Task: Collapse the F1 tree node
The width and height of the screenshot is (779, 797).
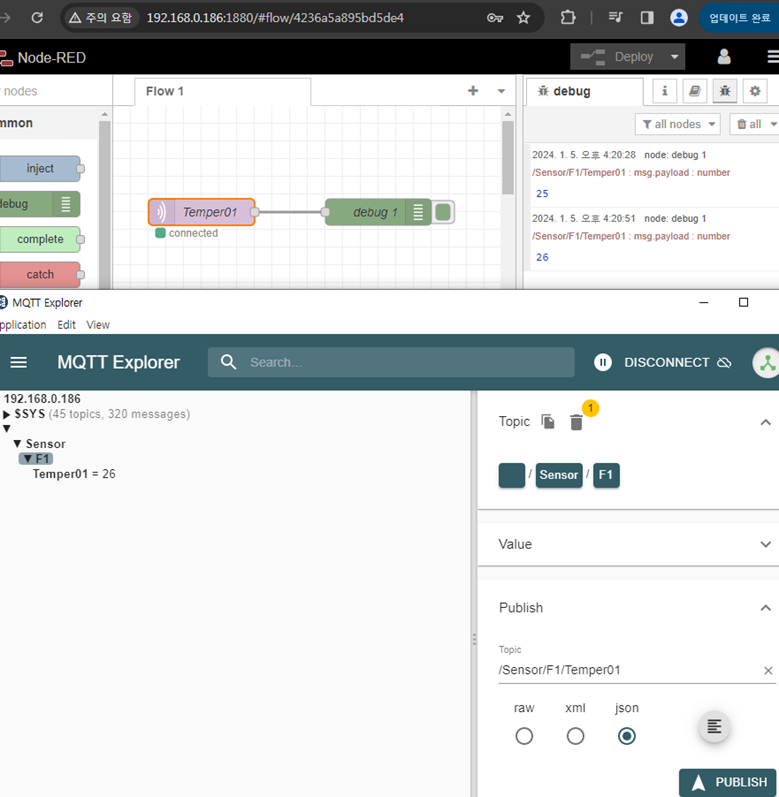Action: point(27,459)
